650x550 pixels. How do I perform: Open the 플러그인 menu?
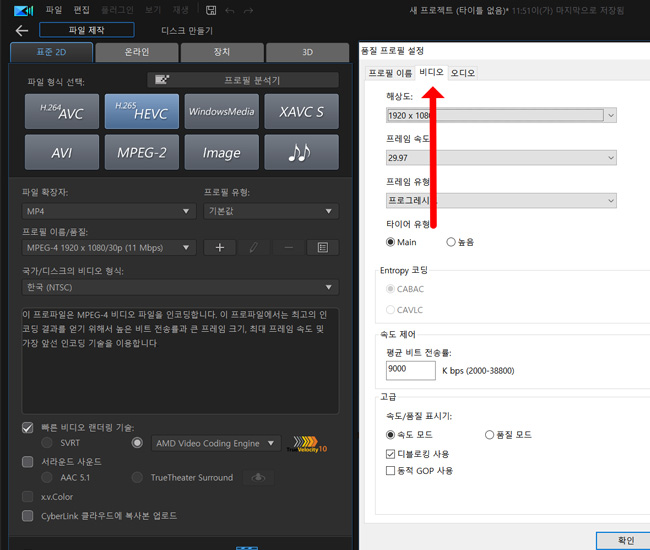click(117, 10)
